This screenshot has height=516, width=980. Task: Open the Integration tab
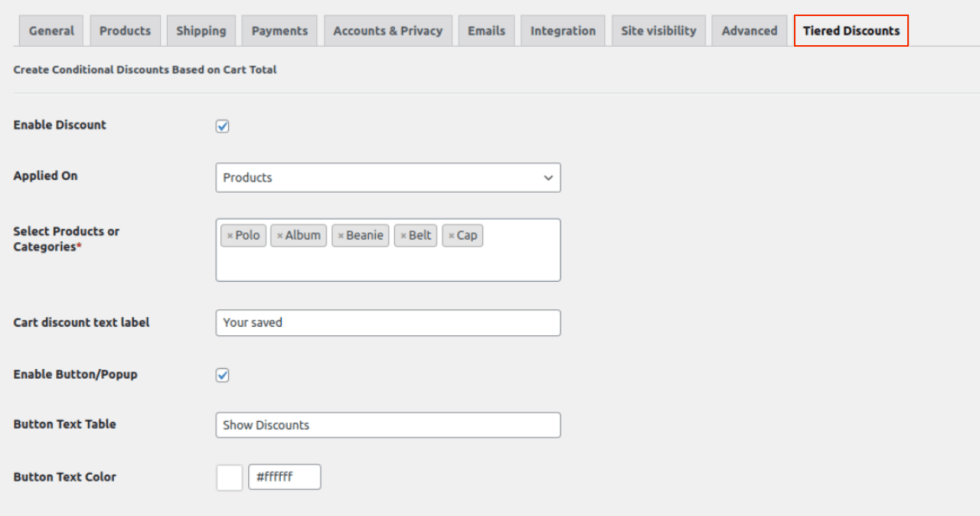click(x=563, y=31)
